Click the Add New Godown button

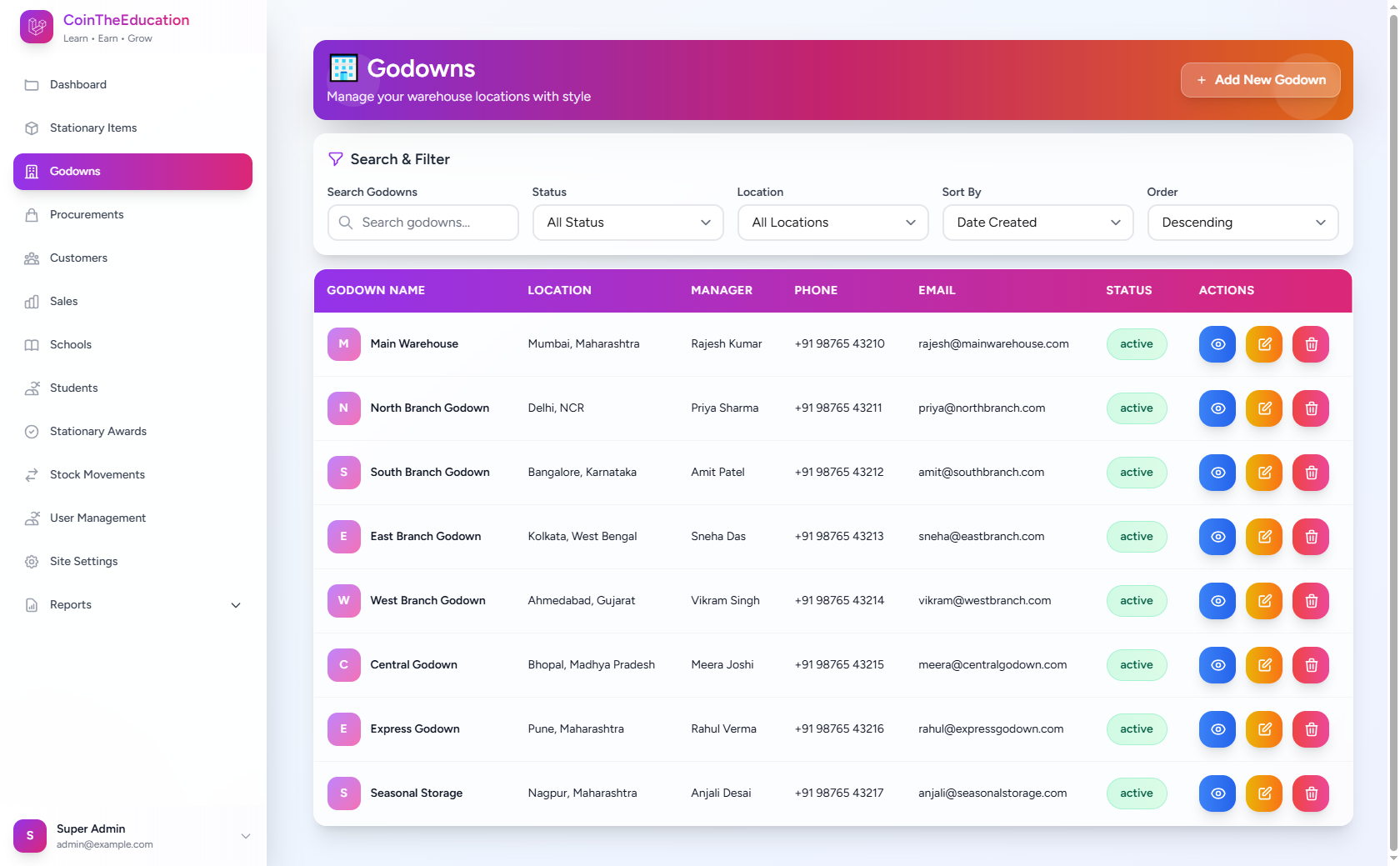point(1260,80)
